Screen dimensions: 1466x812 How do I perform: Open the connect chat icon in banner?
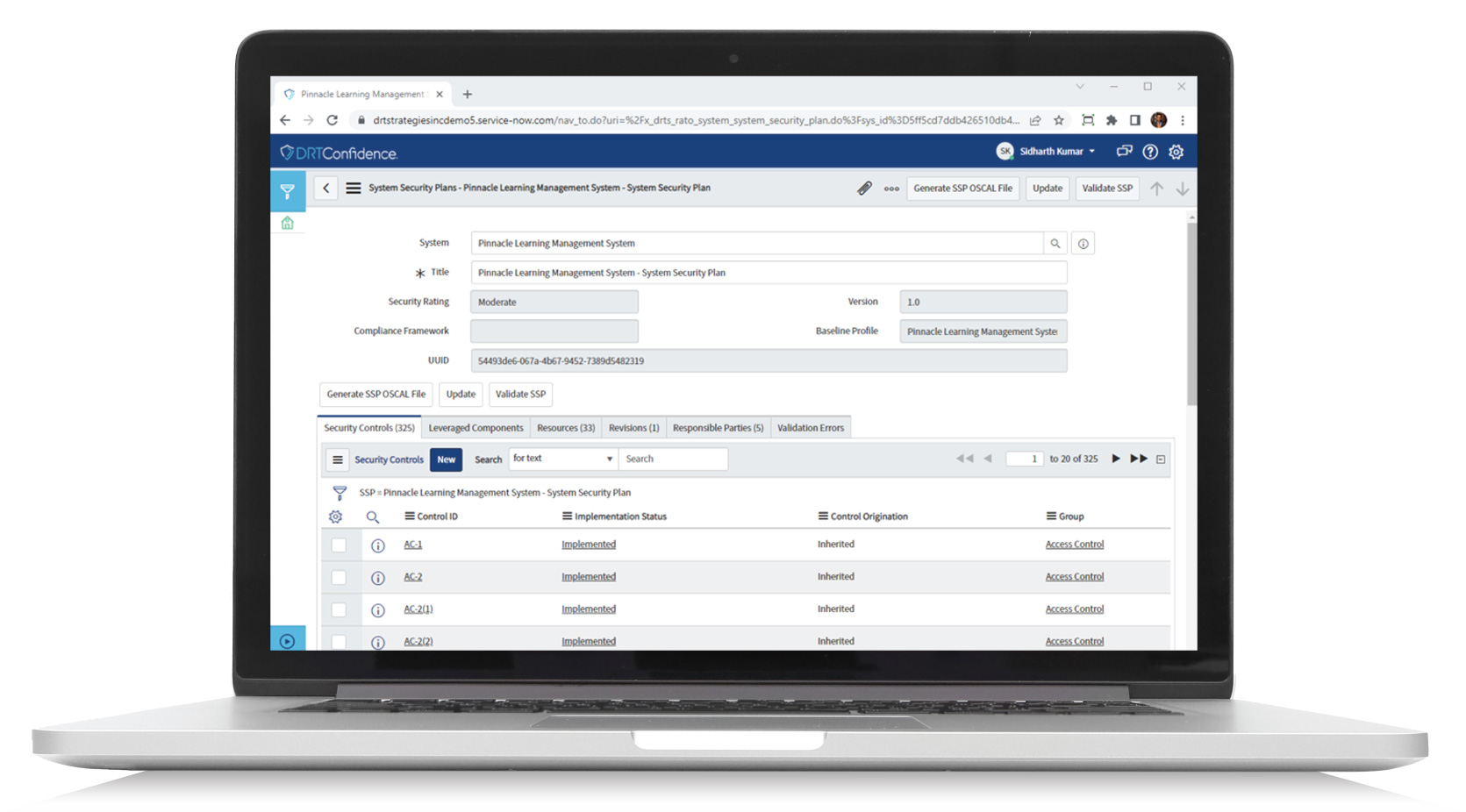[1124, 152]
